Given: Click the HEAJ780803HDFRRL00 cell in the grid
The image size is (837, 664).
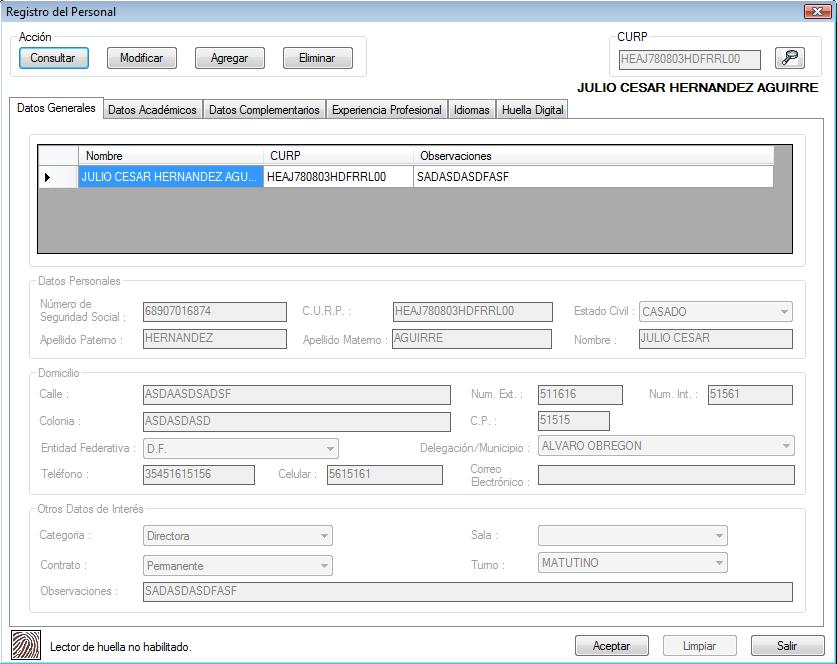Looking at the screenshot, I should [x=338, y=177].
